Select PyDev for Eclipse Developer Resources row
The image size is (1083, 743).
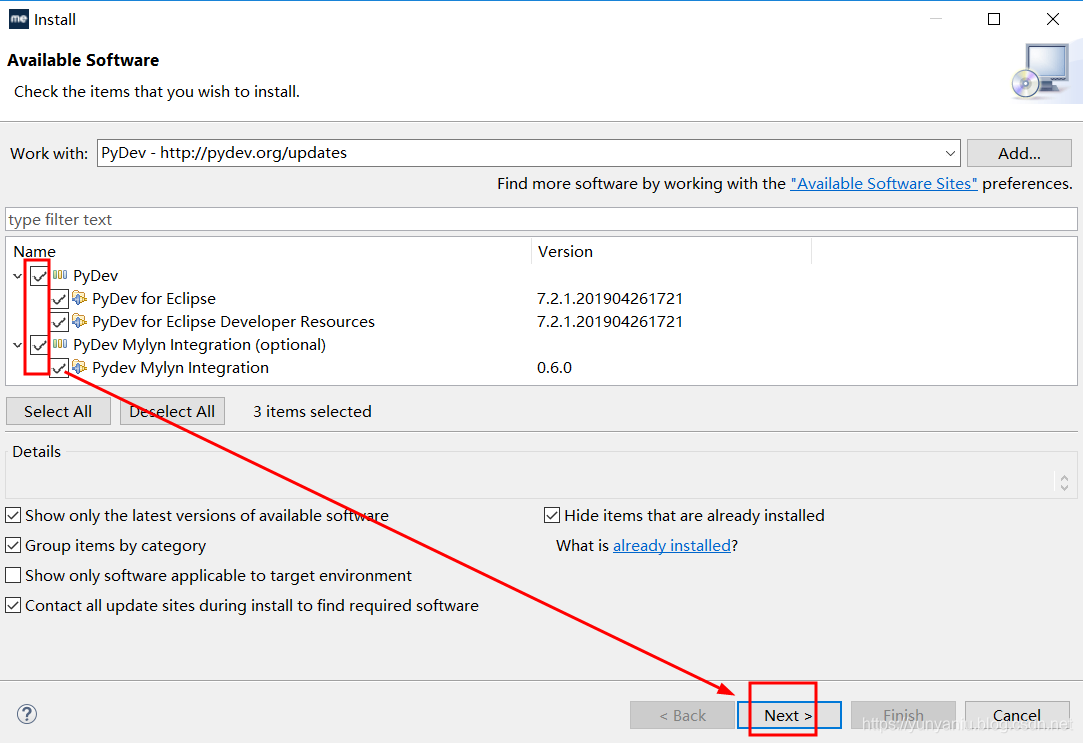coord(233,322)
